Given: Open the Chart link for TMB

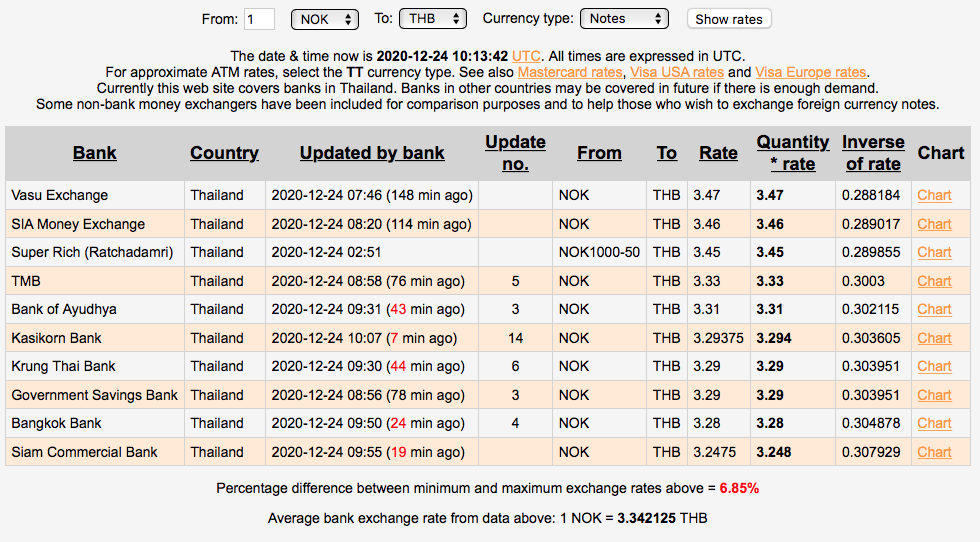Looking at the screenshot, I should pos(934,281).
